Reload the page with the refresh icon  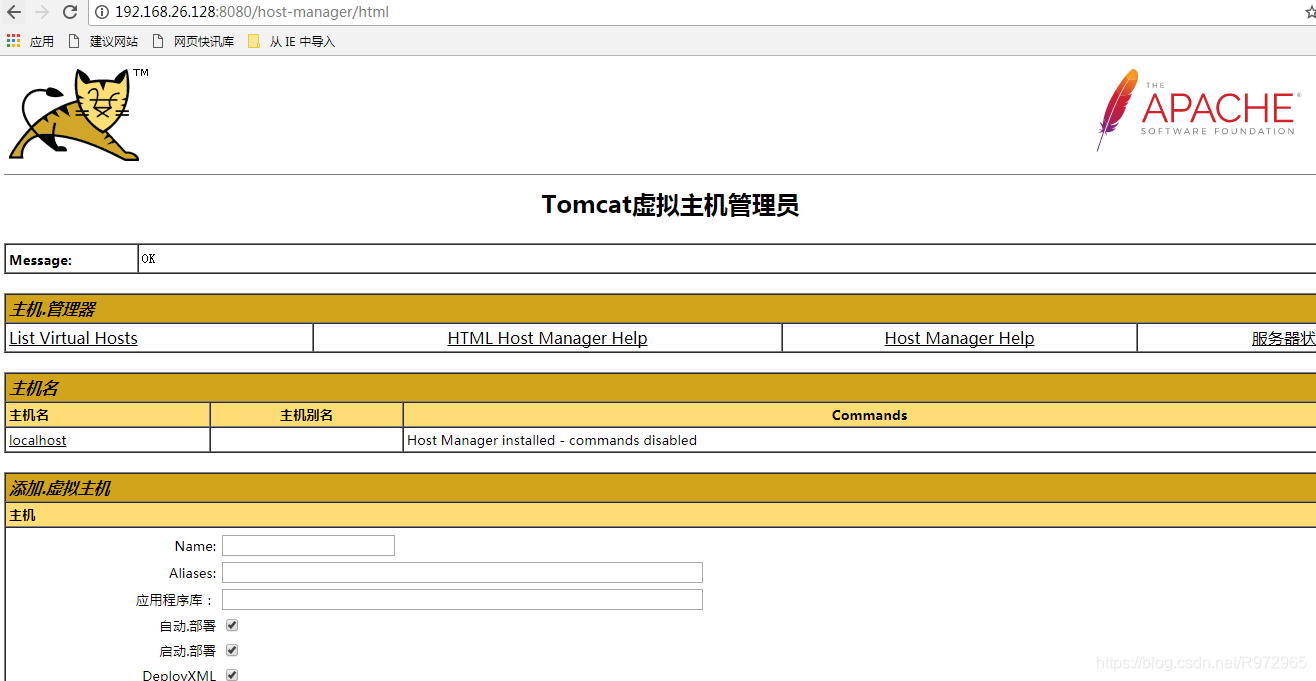pyautogui.click(x=70, y=12)
